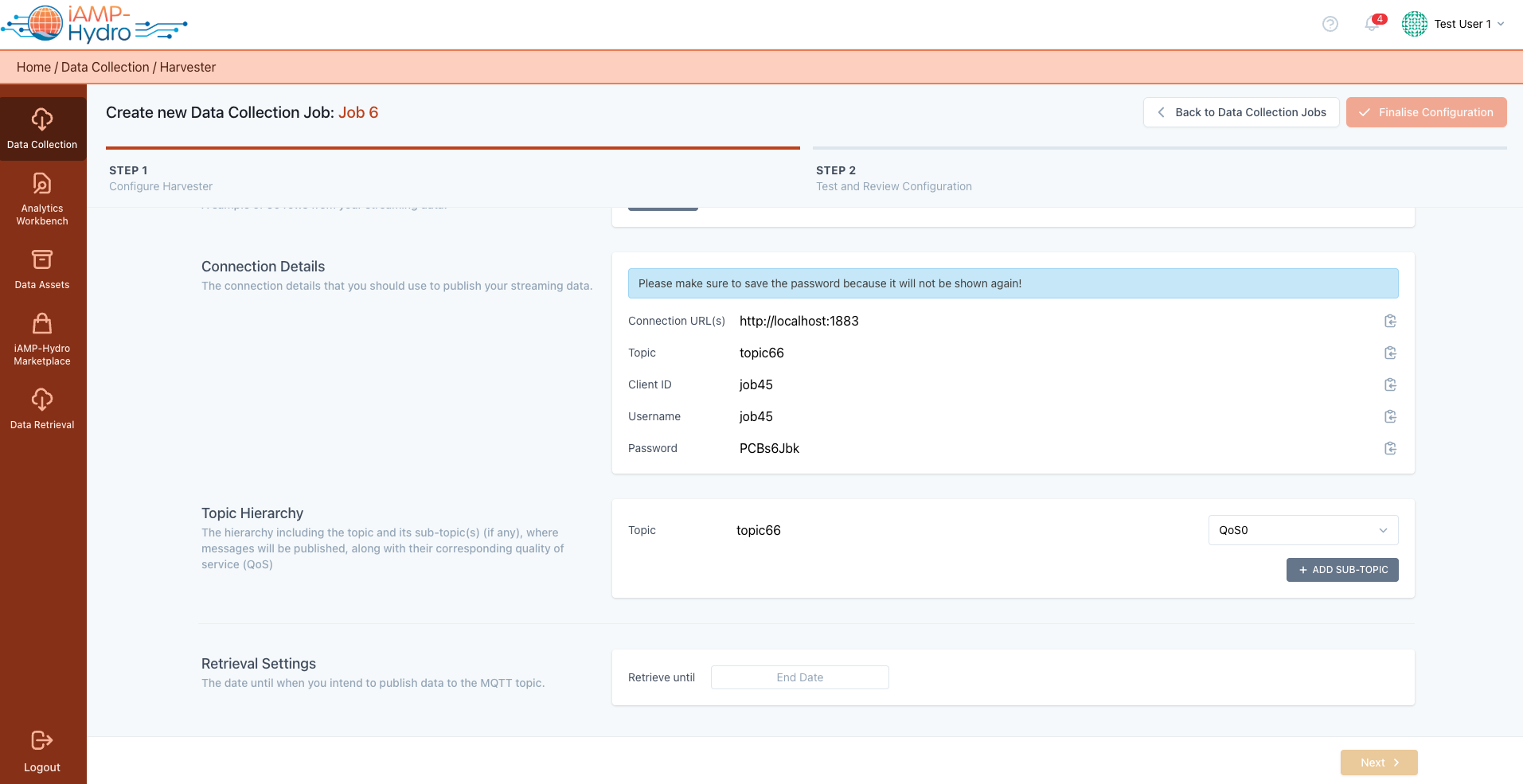Image resolution: width=1523 pixels, height=784 pixels.
Task: Copy the Client ID value
Action: click(1390, 384)
